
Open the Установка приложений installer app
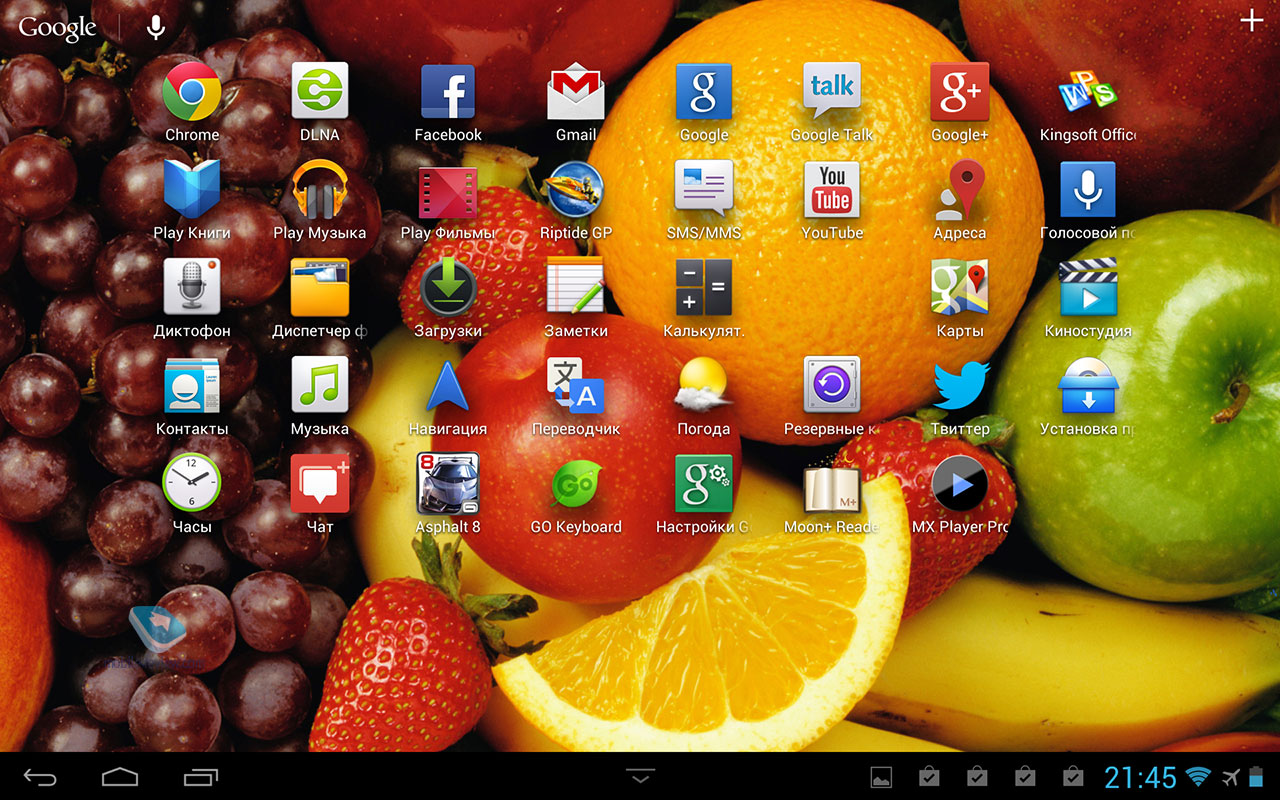click(x=1088, y=386)
